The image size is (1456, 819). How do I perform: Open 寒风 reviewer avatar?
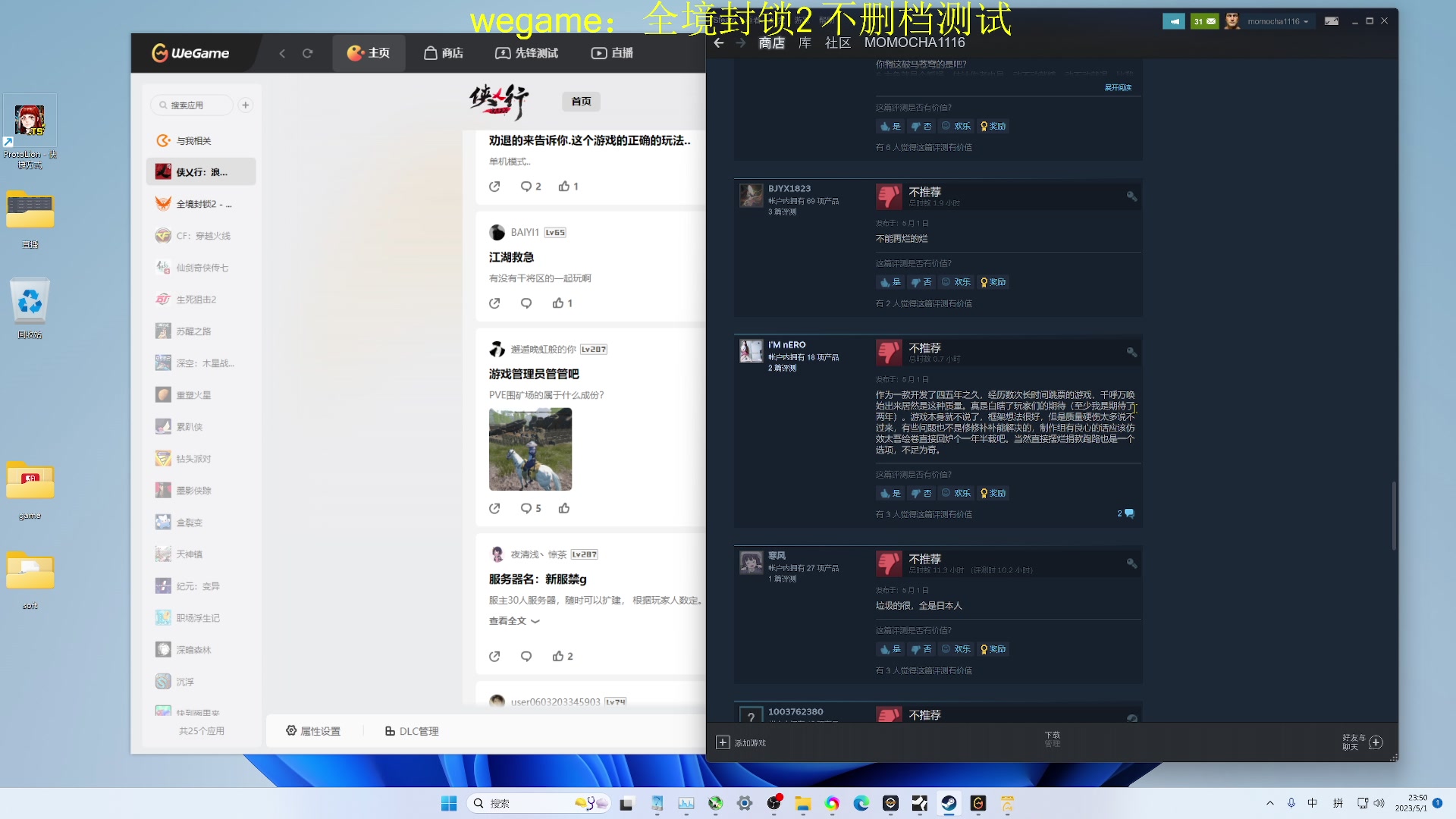[751, 563]
